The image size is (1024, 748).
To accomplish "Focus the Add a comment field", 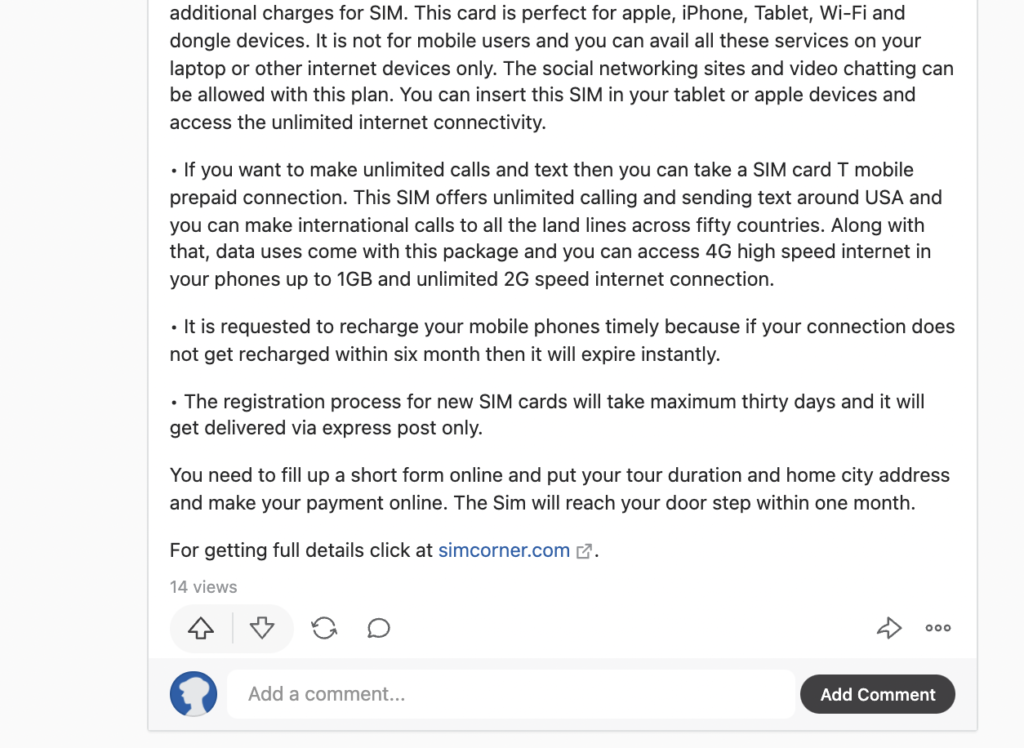I will [511, 694].
